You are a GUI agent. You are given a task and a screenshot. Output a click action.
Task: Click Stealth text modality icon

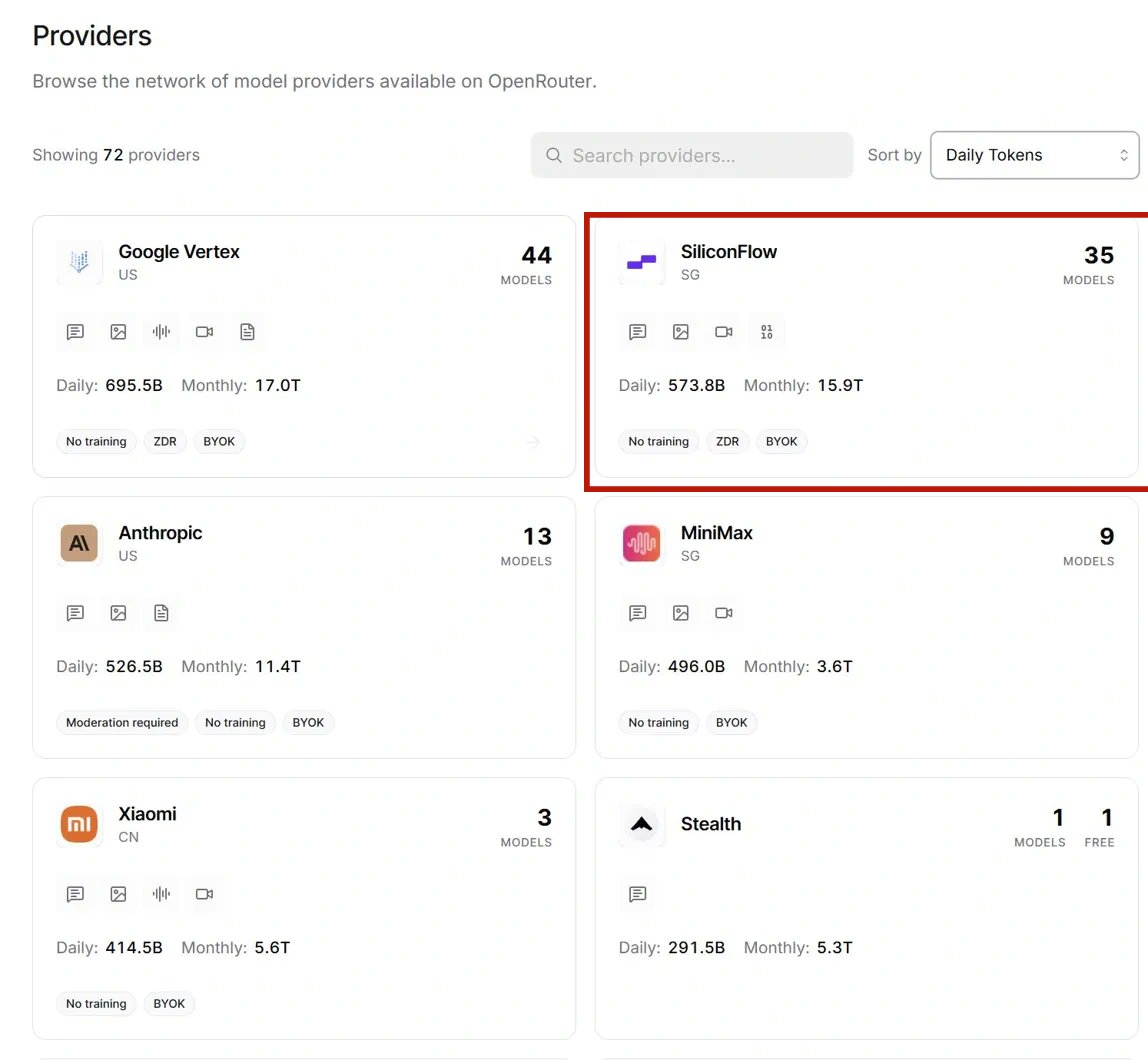638,894
